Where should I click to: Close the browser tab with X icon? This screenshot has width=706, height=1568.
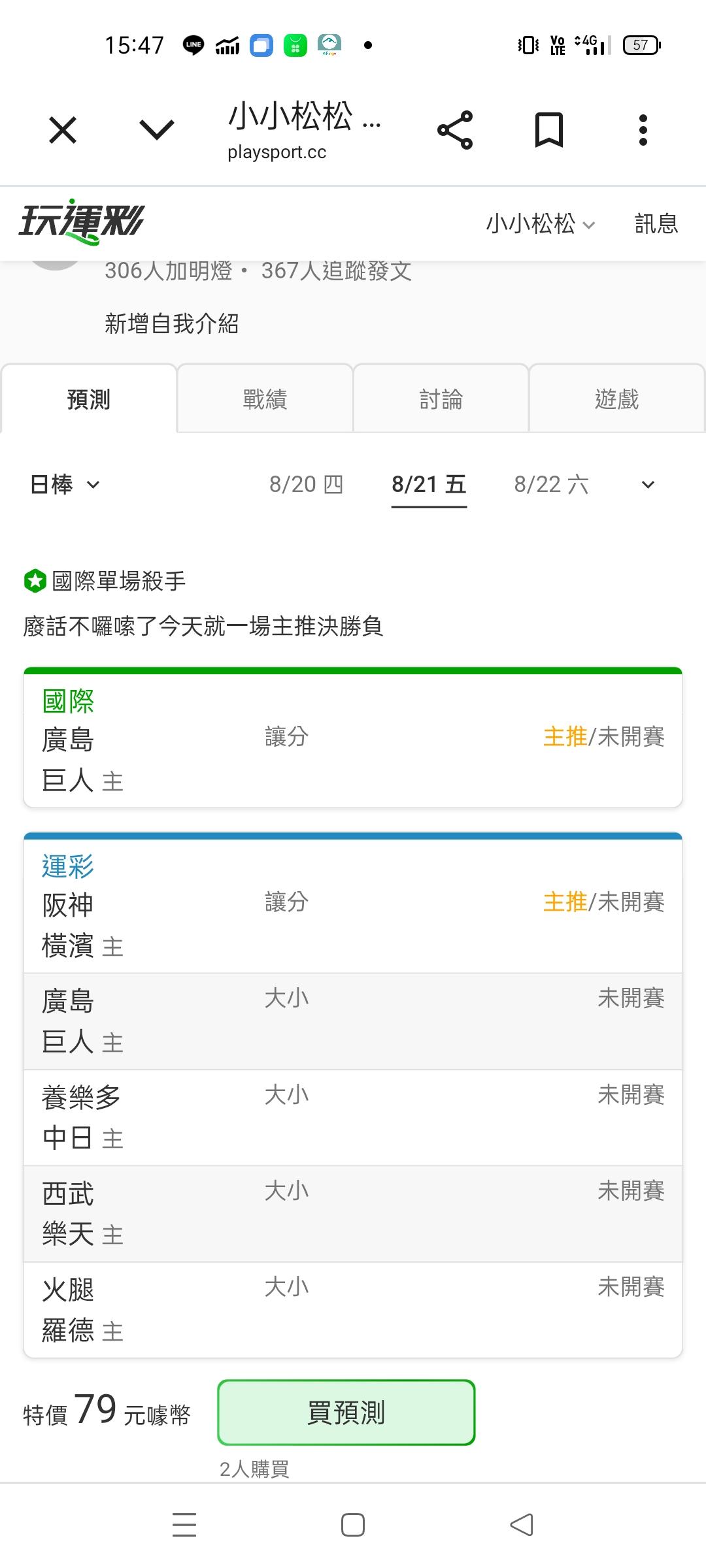tap(63, 129)
